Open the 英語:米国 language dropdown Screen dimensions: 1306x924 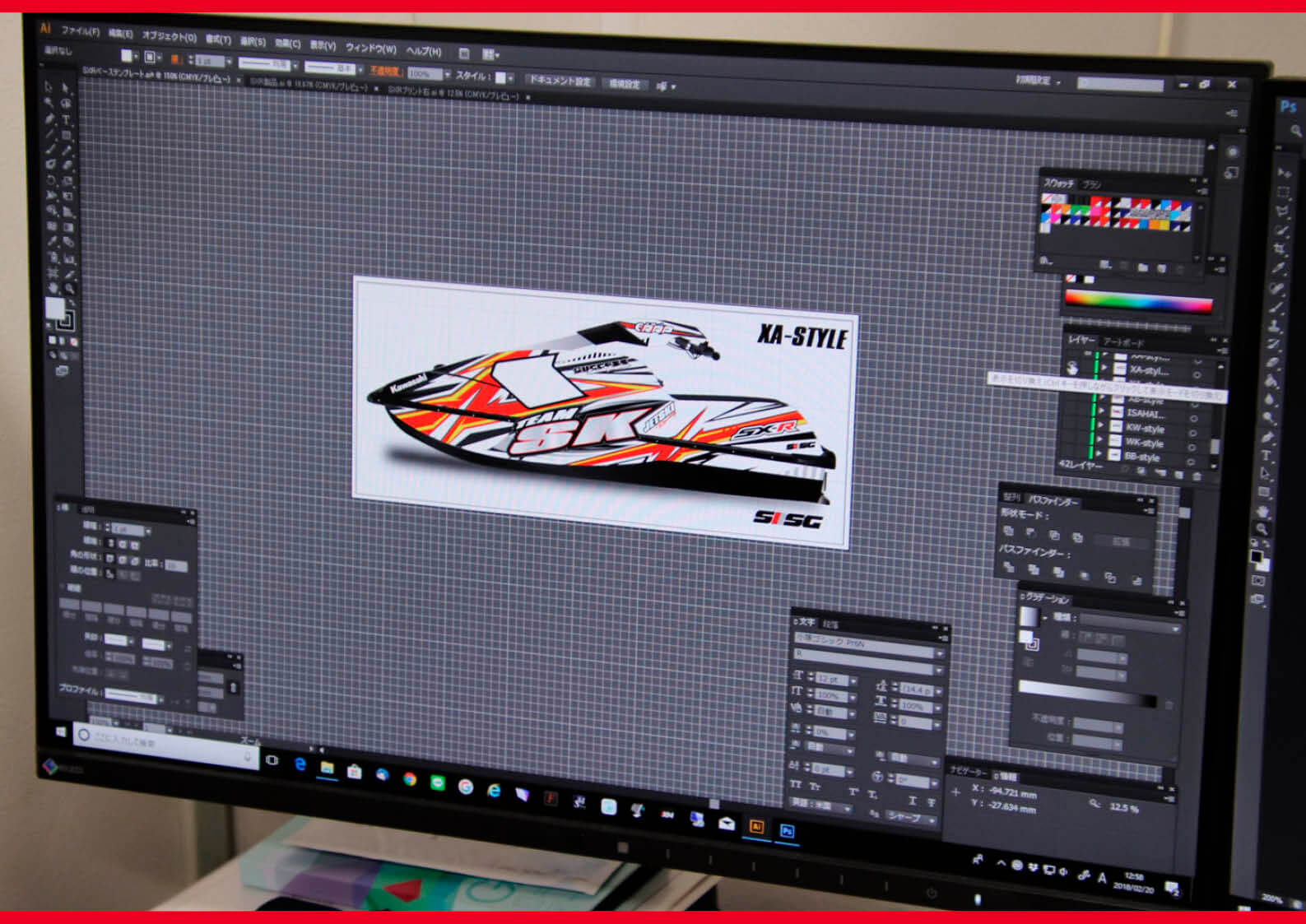(820, 806)
